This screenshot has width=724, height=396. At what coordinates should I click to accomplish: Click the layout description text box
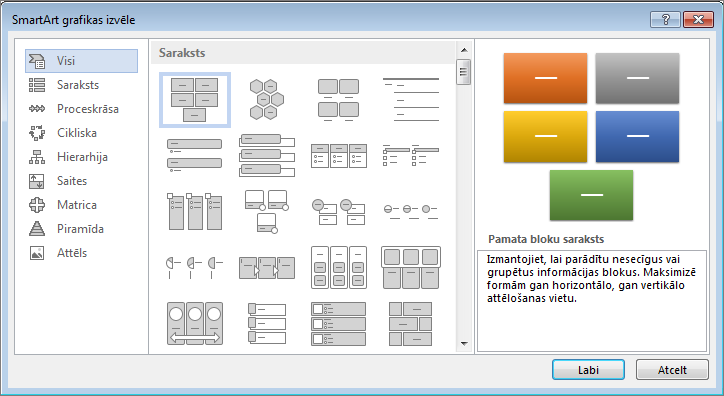click(592, 301)
